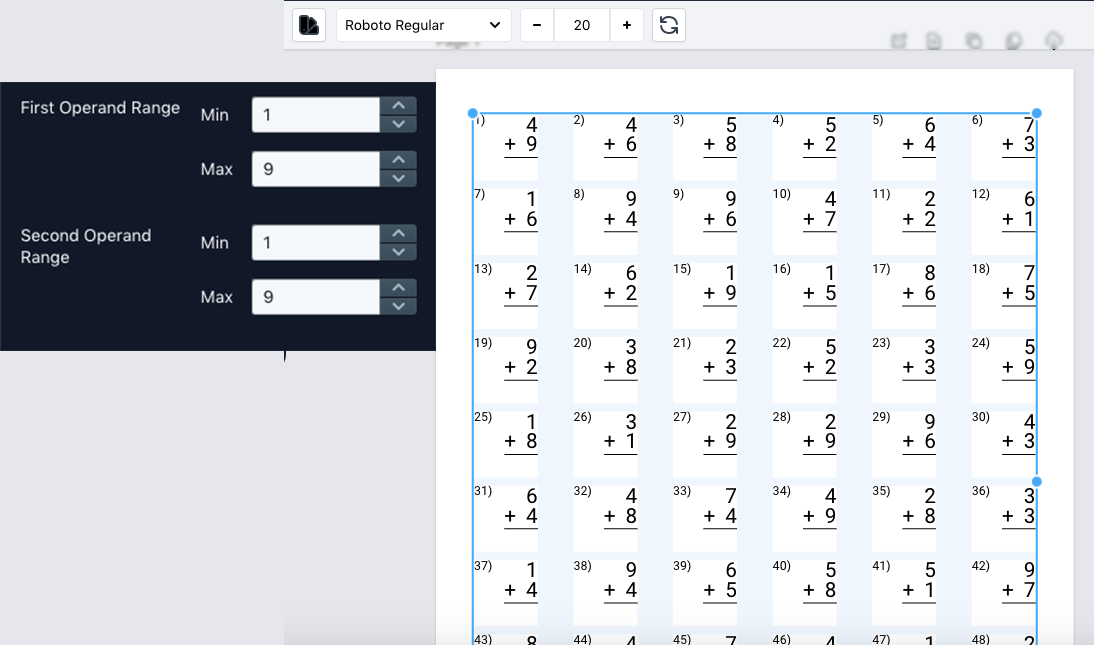Open the color theme swatch button
Viewport: 1094px width, 645px height.
pos(309,25)
